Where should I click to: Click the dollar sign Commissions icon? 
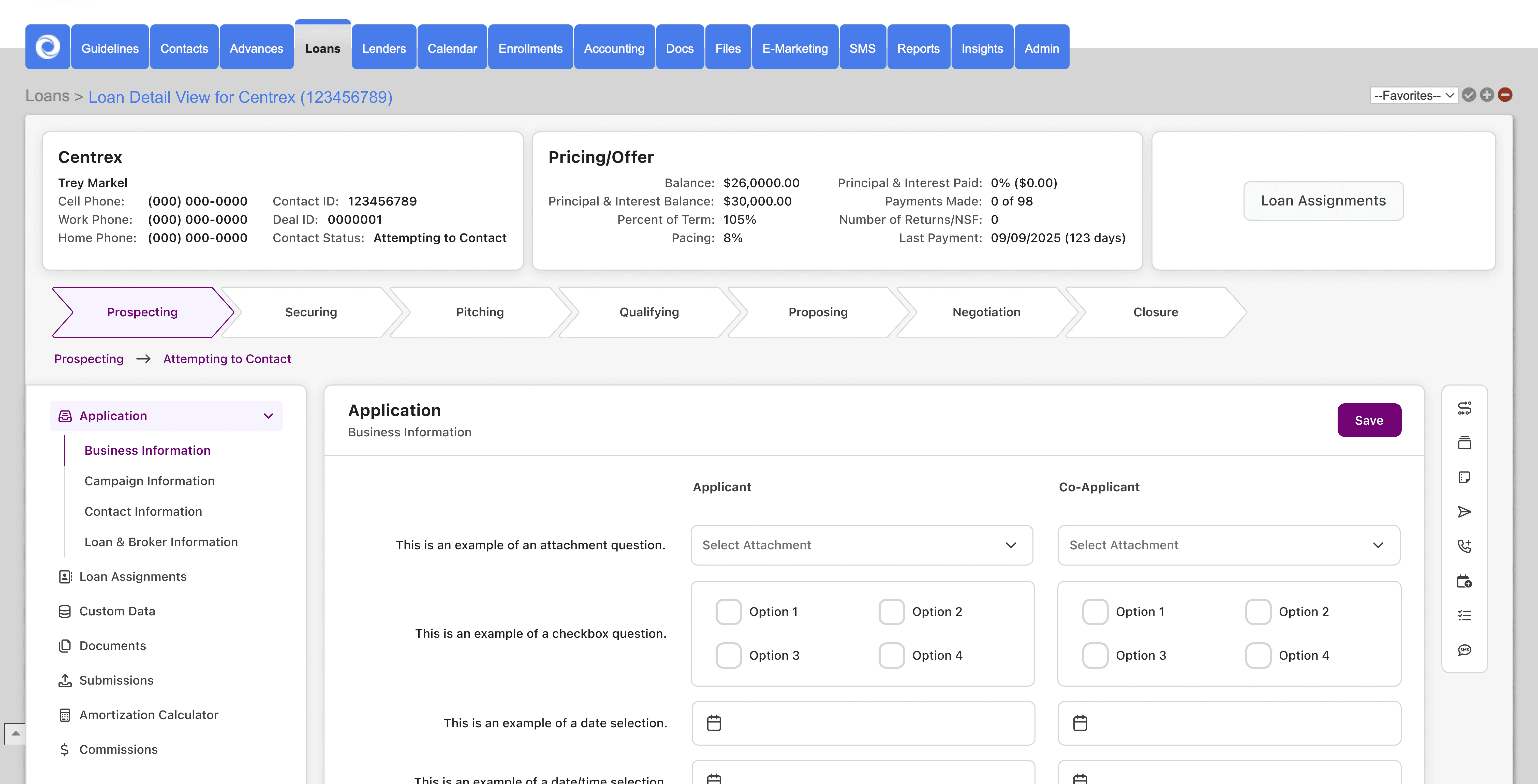(x=65, y=749)
